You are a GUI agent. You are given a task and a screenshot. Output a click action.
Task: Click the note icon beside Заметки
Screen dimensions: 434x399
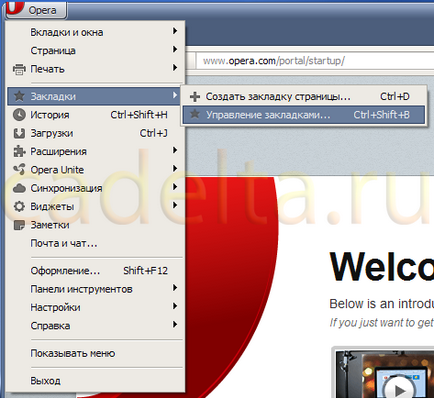(x=19, y=225)
